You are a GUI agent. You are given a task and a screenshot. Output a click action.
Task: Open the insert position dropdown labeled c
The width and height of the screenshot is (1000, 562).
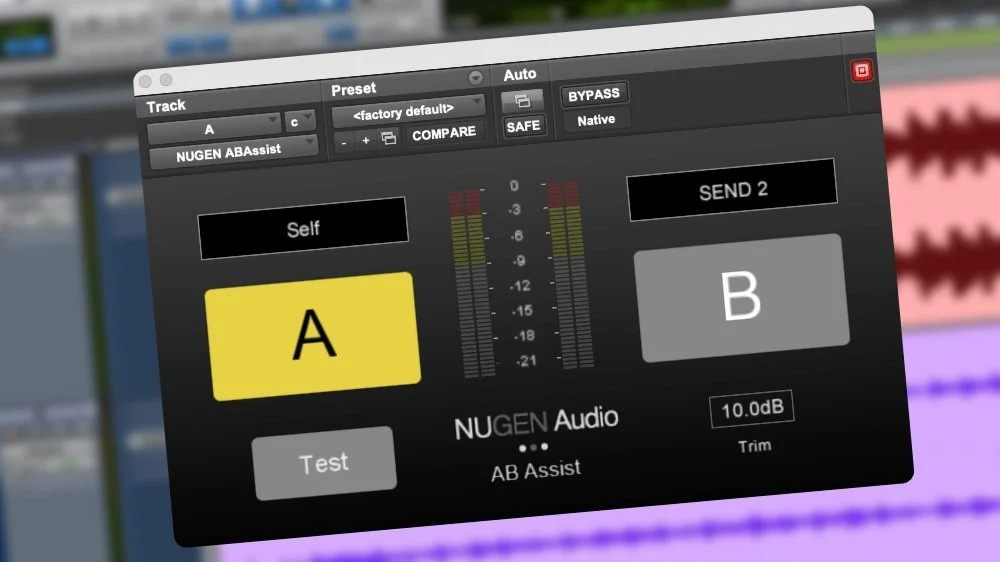(x=298, y=121)
